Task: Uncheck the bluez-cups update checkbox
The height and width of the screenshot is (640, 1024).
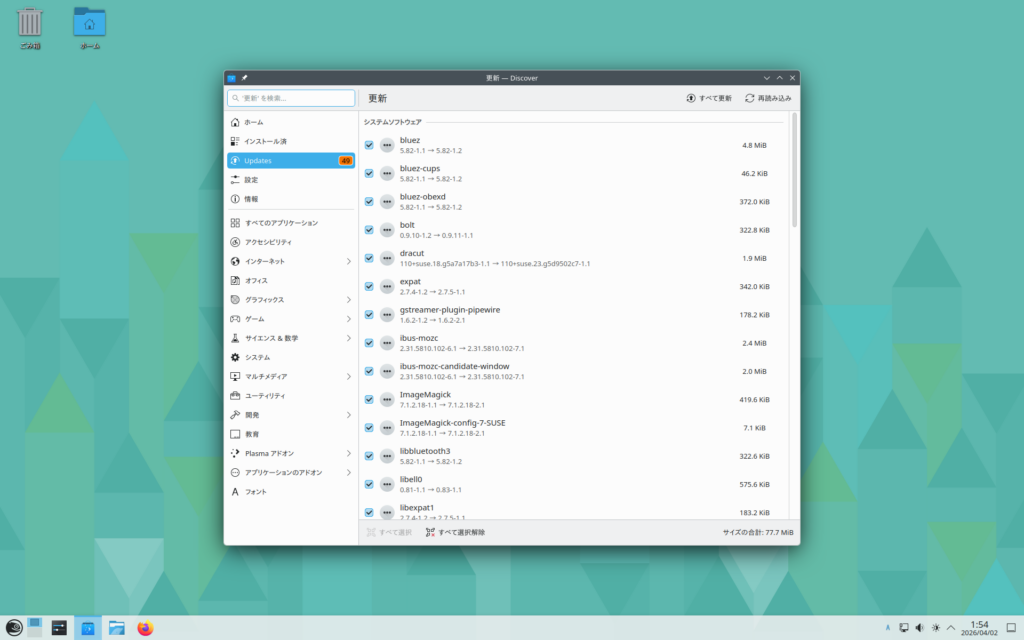Action: point(369,174)
